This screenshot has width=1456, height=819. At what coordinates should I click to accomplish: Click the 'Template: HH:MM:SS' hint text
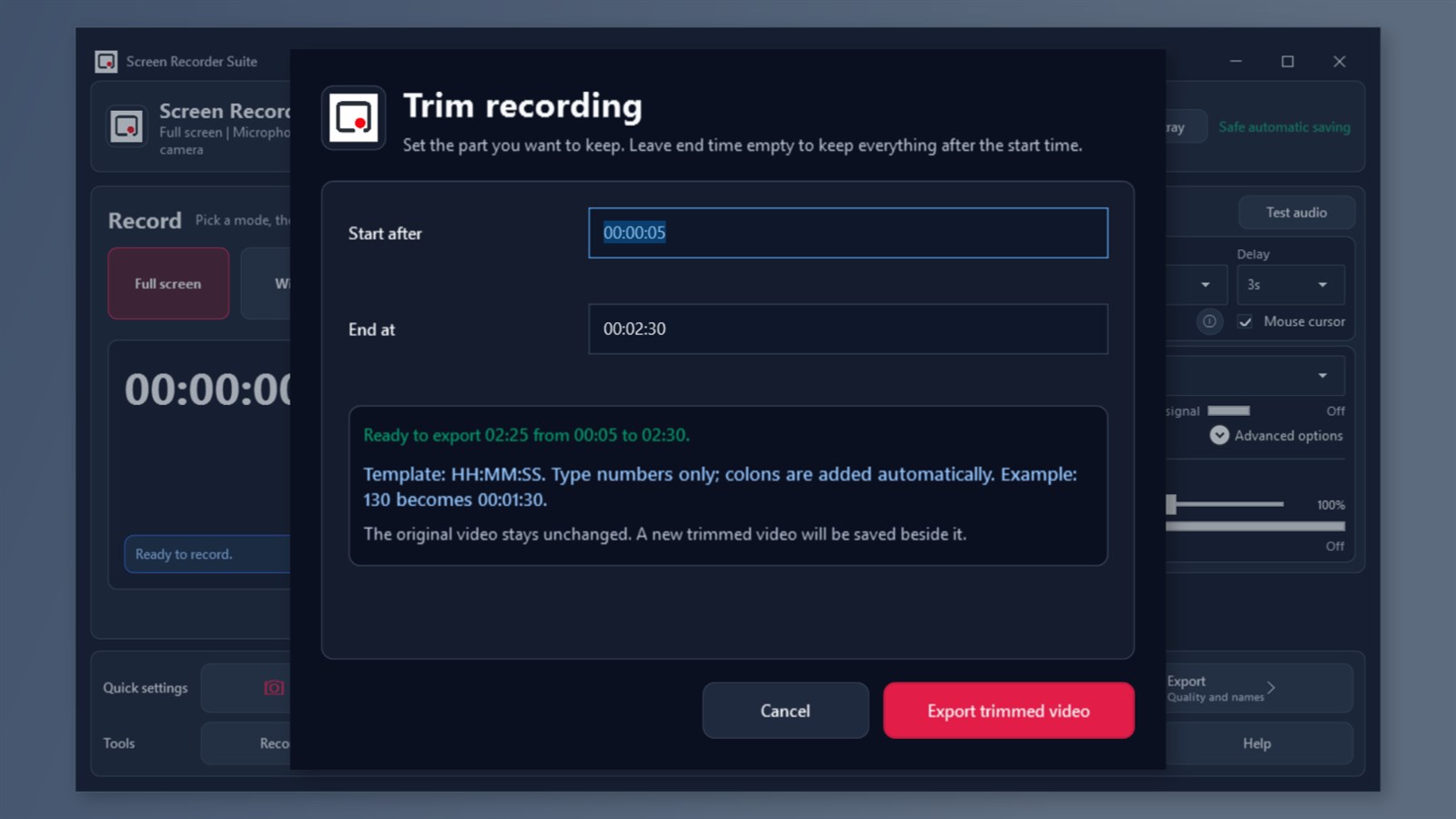pyautogui.click(x=720, y=487)
